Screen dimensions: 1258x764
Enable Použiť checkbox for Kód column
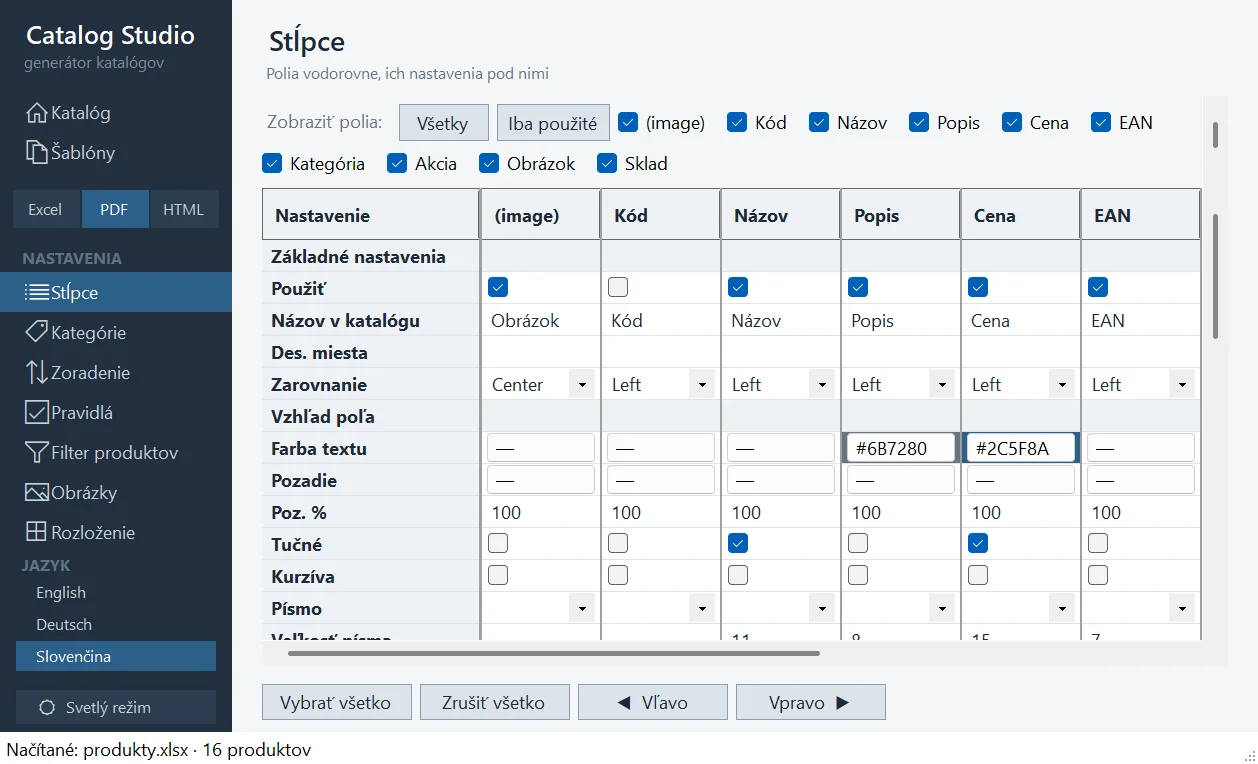tap(618, 288)
